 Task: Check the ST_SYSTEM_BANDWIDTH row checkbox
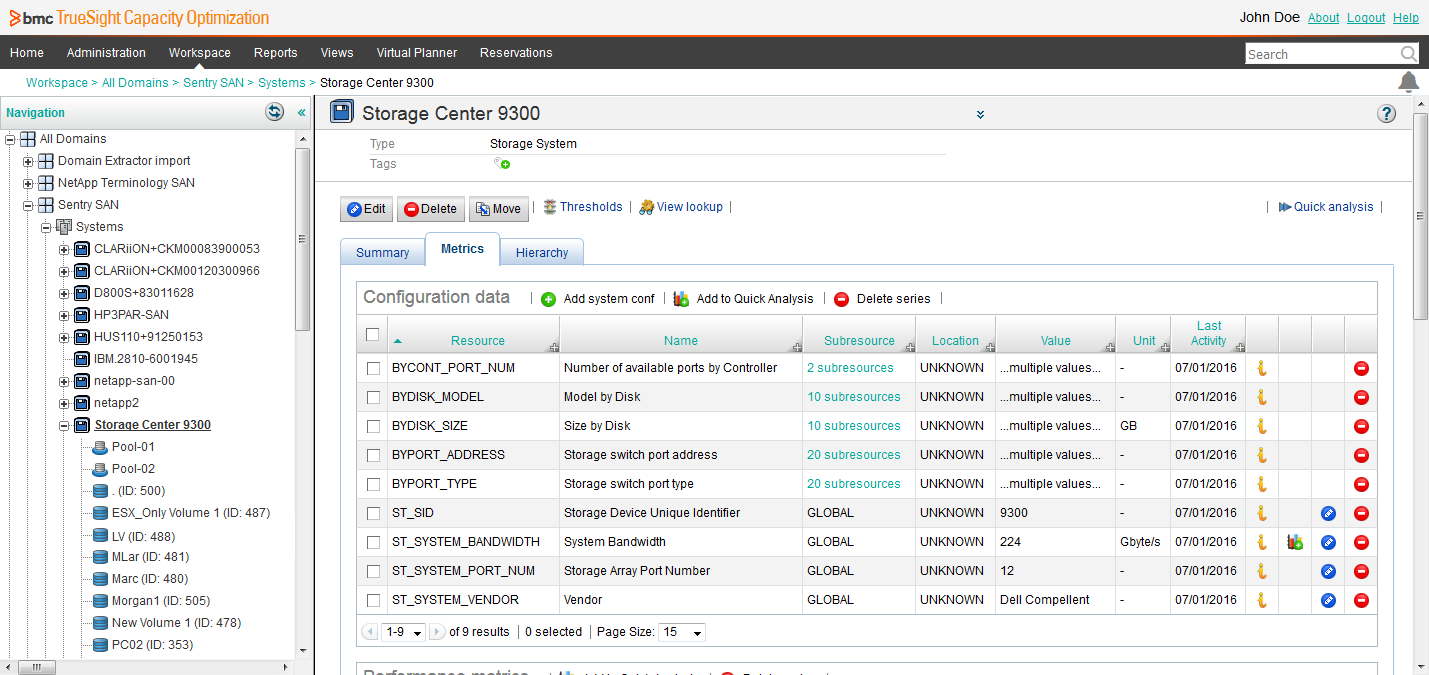click(x=373, y=542)
